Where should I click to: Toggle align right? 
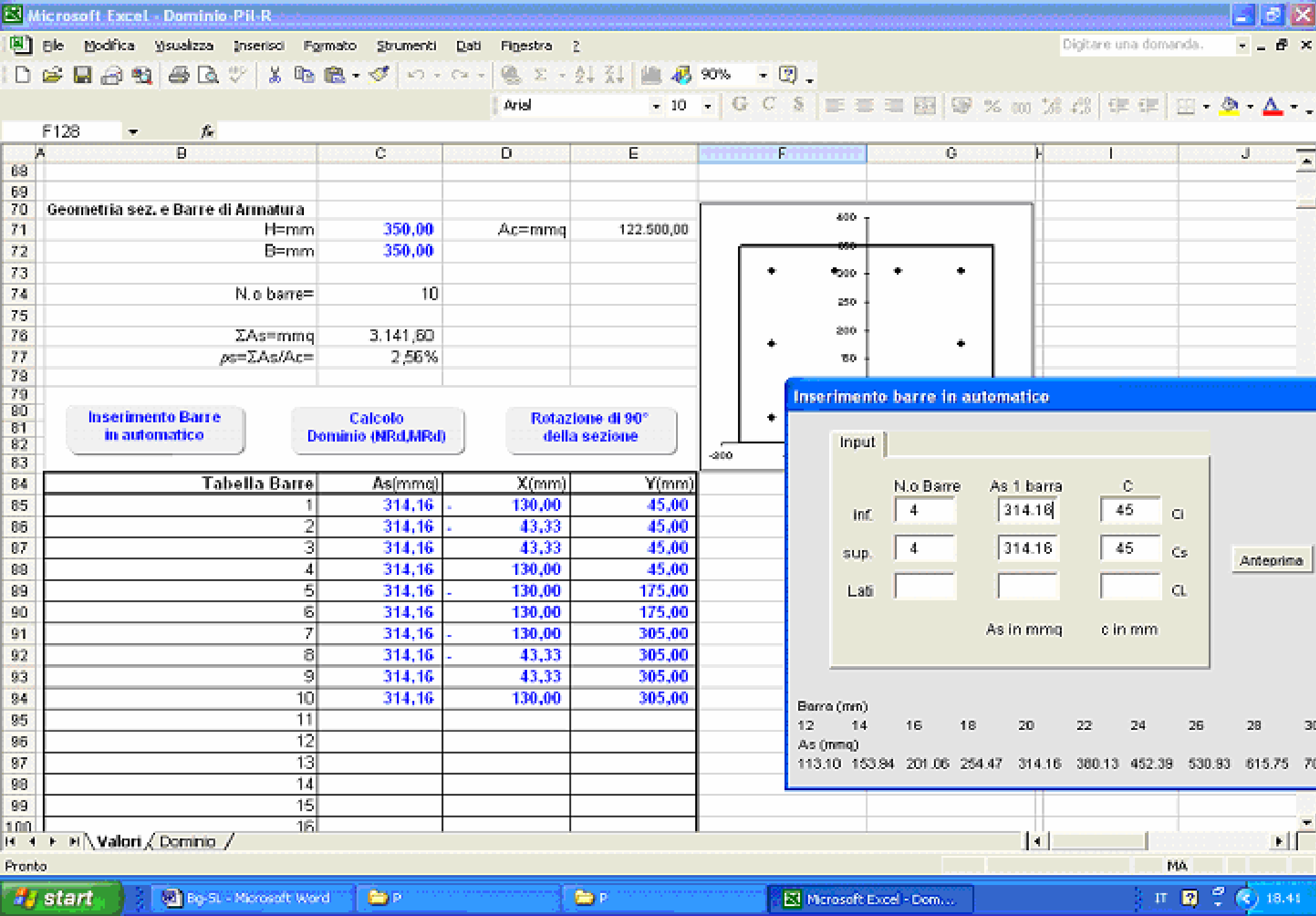pyautogui.click(x=894, y=106)
